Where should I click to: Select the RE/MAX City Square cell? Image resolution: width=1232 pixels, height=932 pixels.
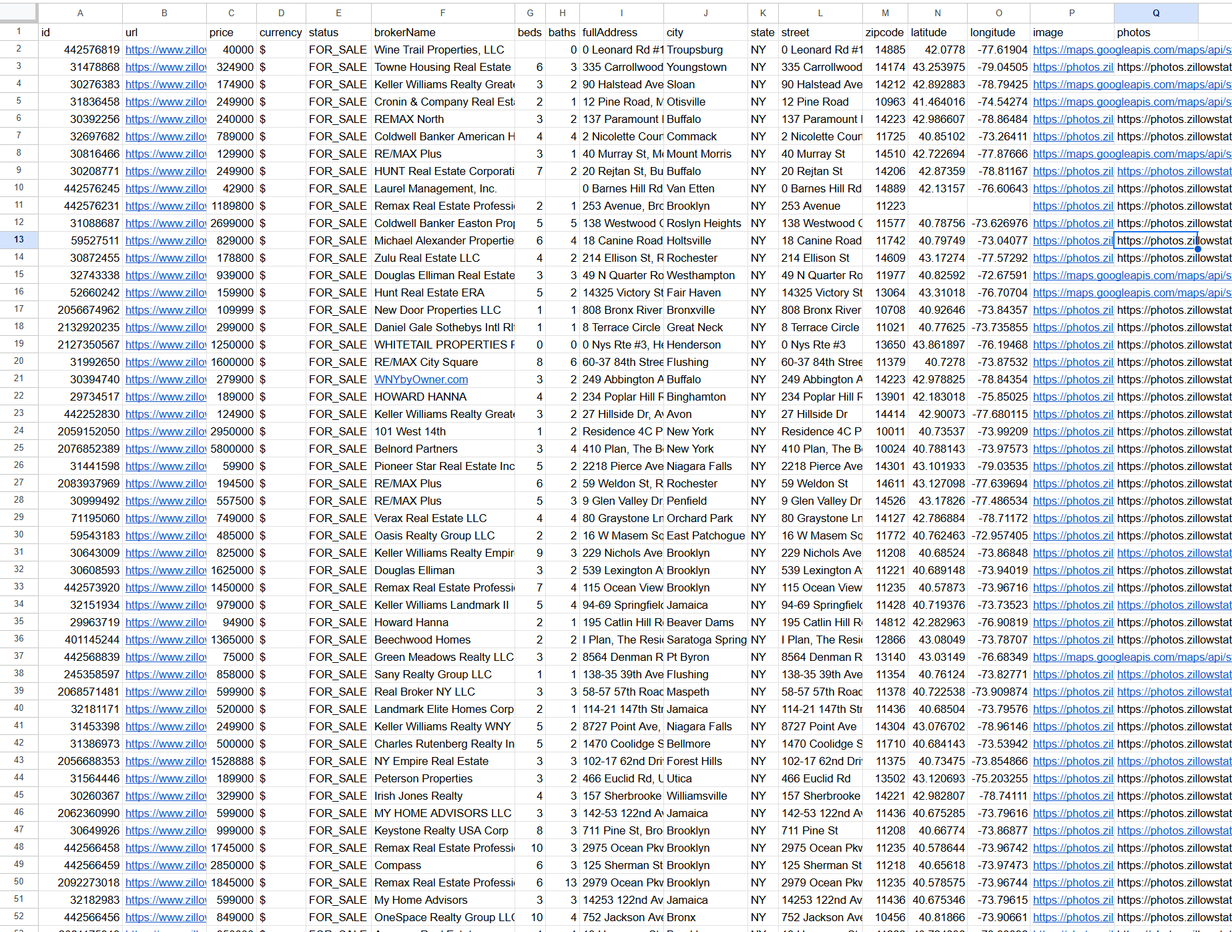click(443, 362)
